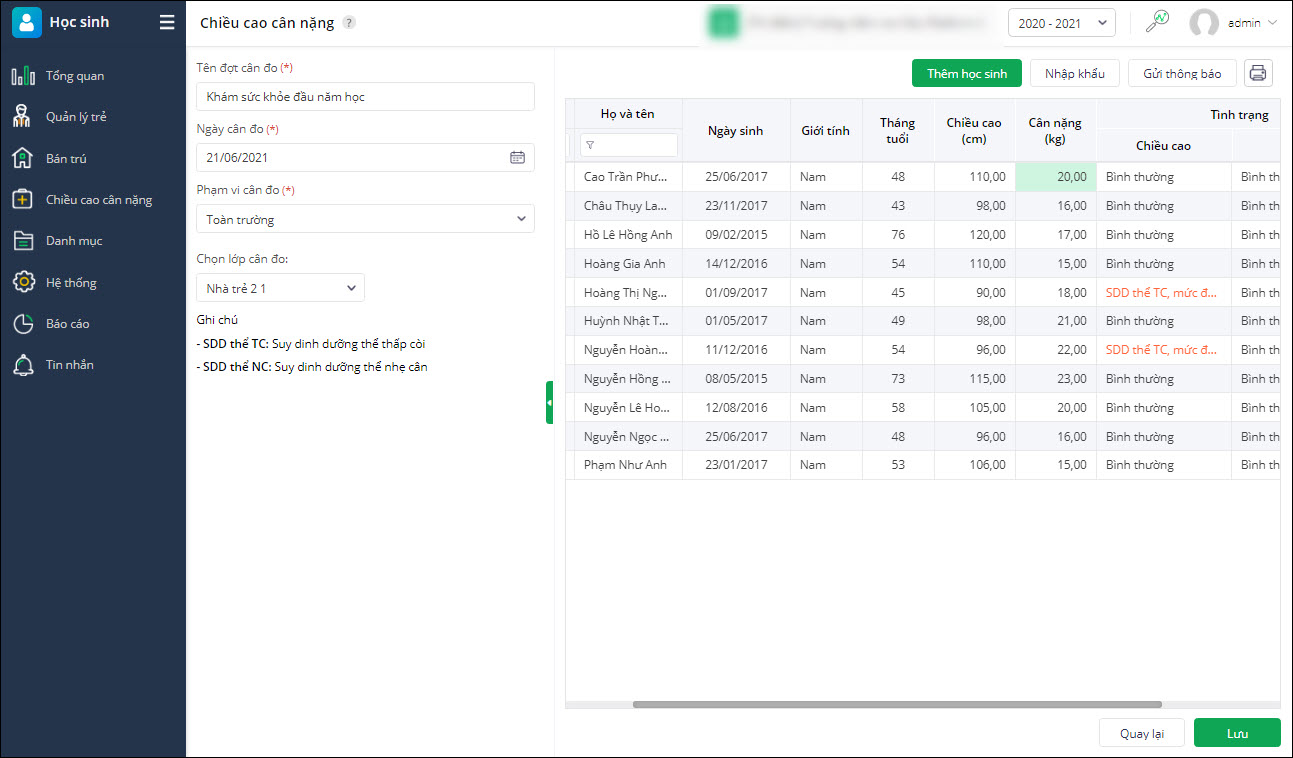The height and width of the screenshot is (758, 1293).
Task: Collapse the left form panel handle
Action: click(549, 402)
